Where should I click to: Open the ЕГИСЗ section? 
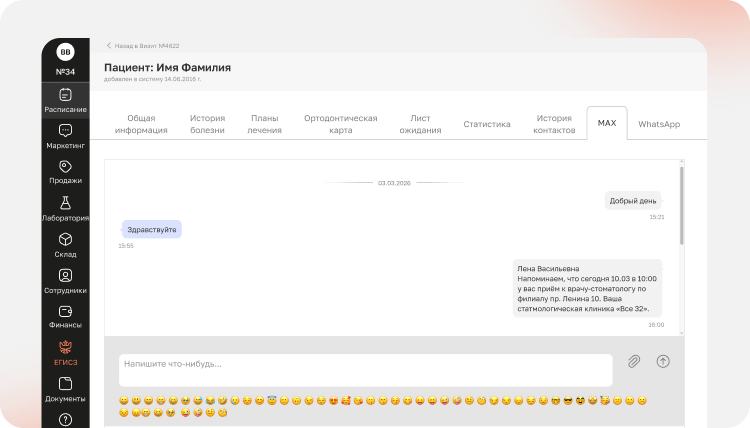point(66,353)
